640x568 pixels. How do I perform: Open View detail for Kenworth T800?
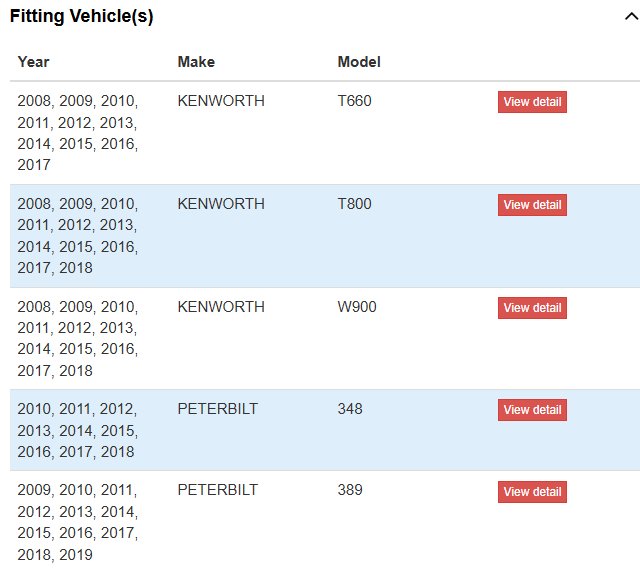pyautogui.click(x=532, y=205)
